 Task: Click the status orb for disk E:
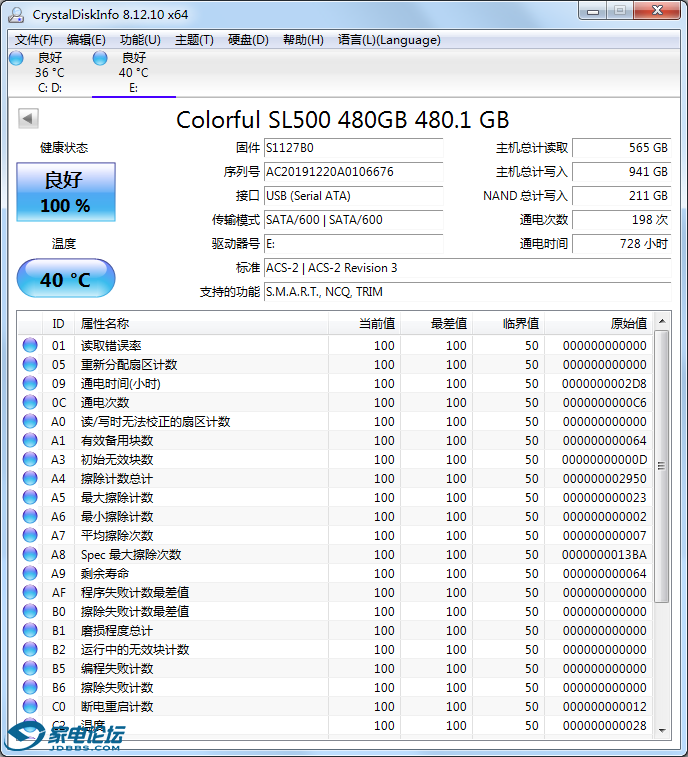[100, 58]
